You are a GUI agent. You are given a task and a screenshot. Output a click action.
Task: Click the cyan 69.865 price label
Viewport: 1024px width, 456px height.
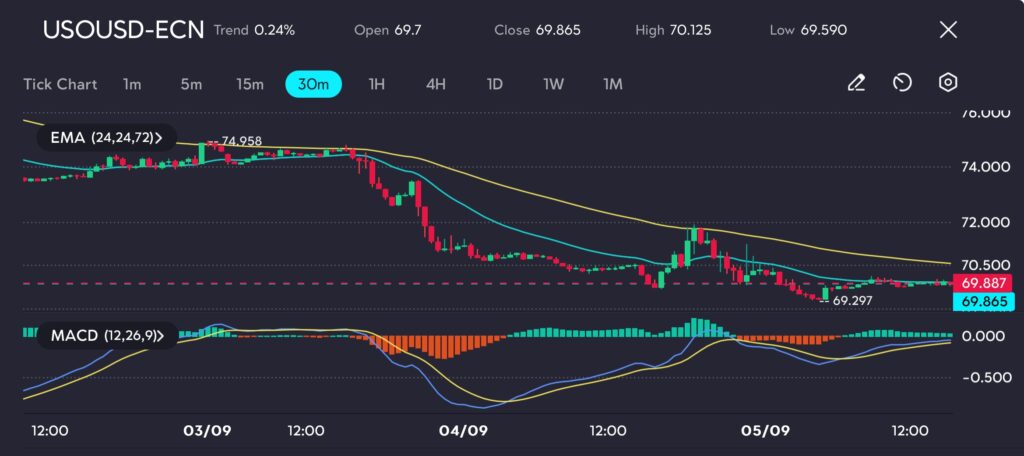point(982,301)
